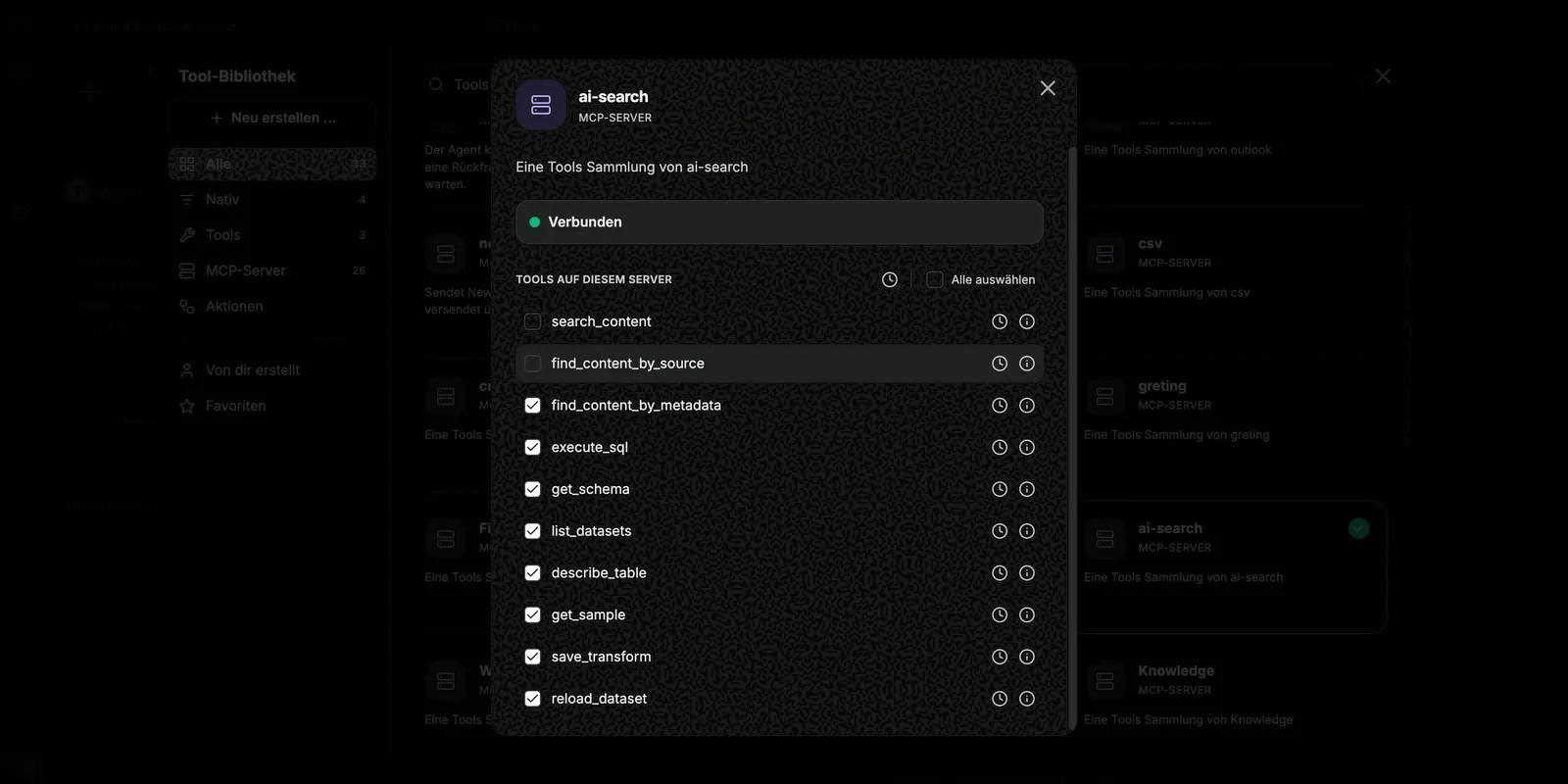Click the ai-search server icon in dialog header

coord(541,105)
